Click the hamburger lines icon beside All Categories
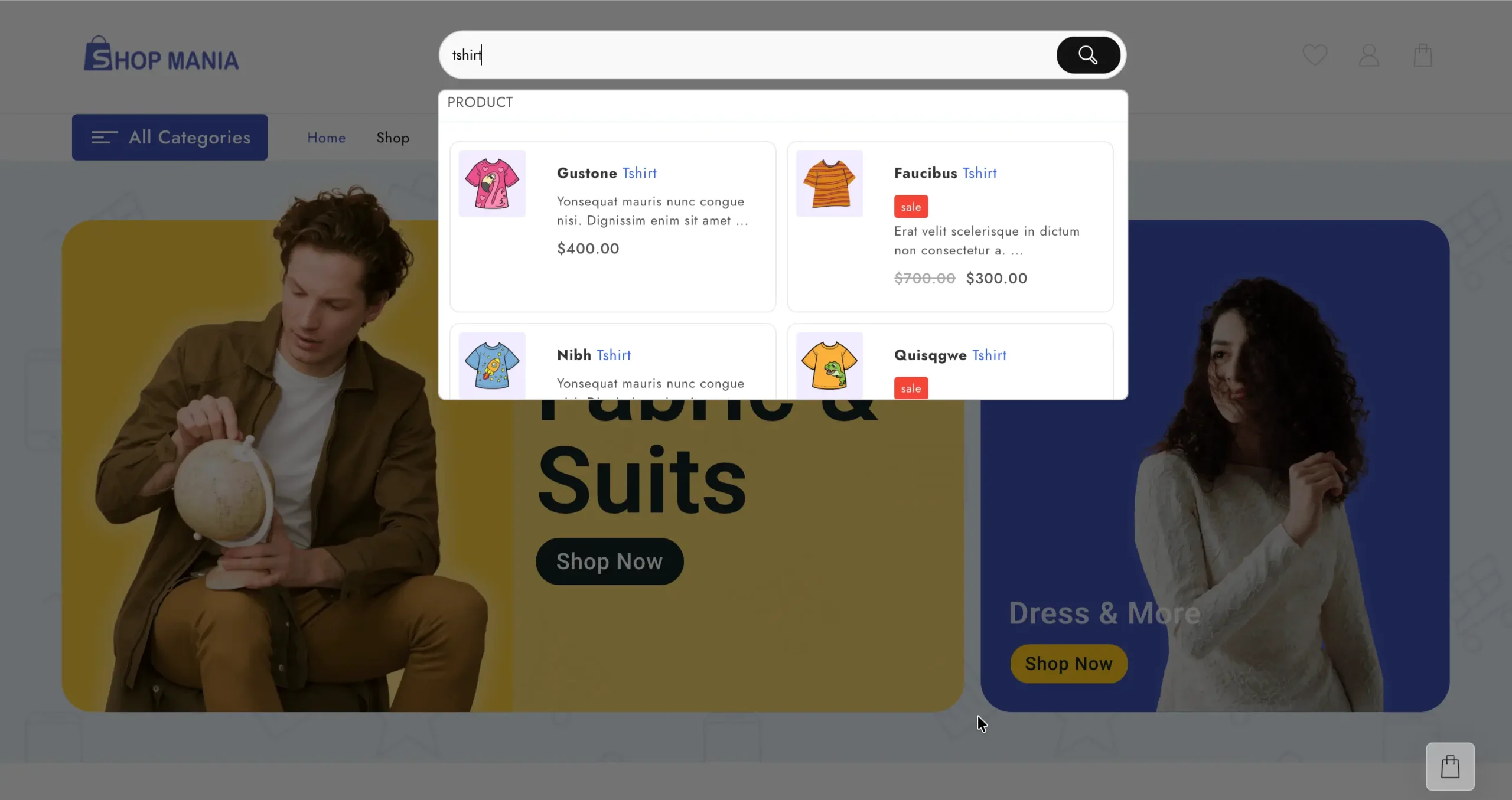 (x=104, y=138)
